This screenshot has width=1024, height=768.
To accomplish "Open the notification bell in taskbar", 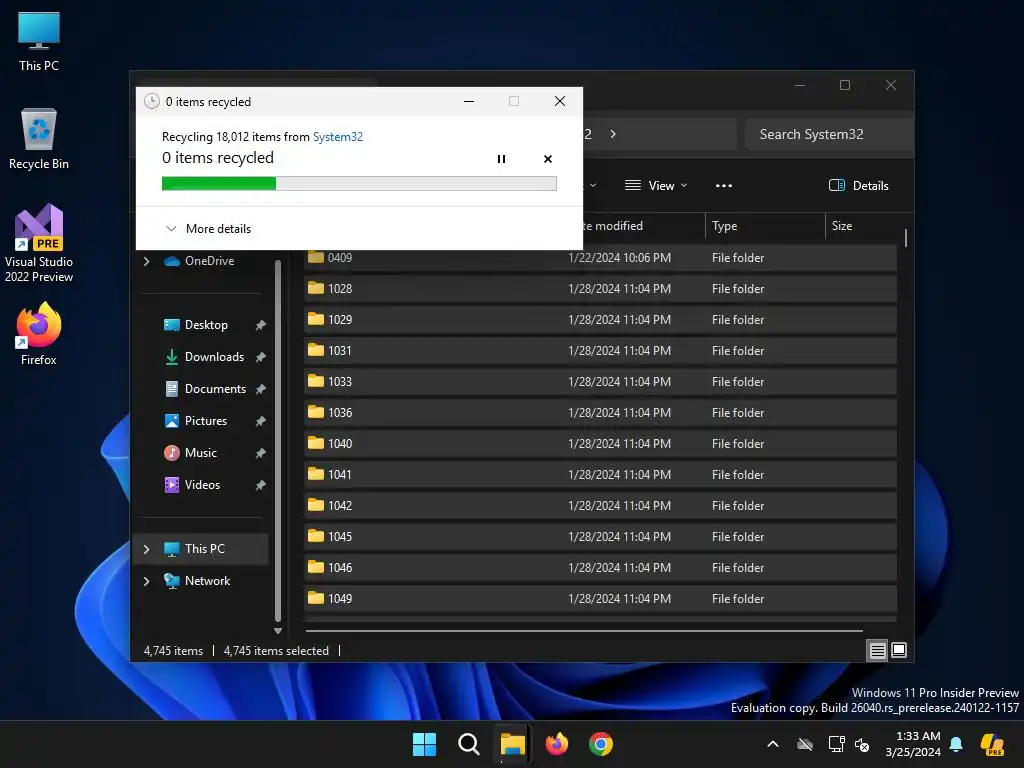I will 957,744.
